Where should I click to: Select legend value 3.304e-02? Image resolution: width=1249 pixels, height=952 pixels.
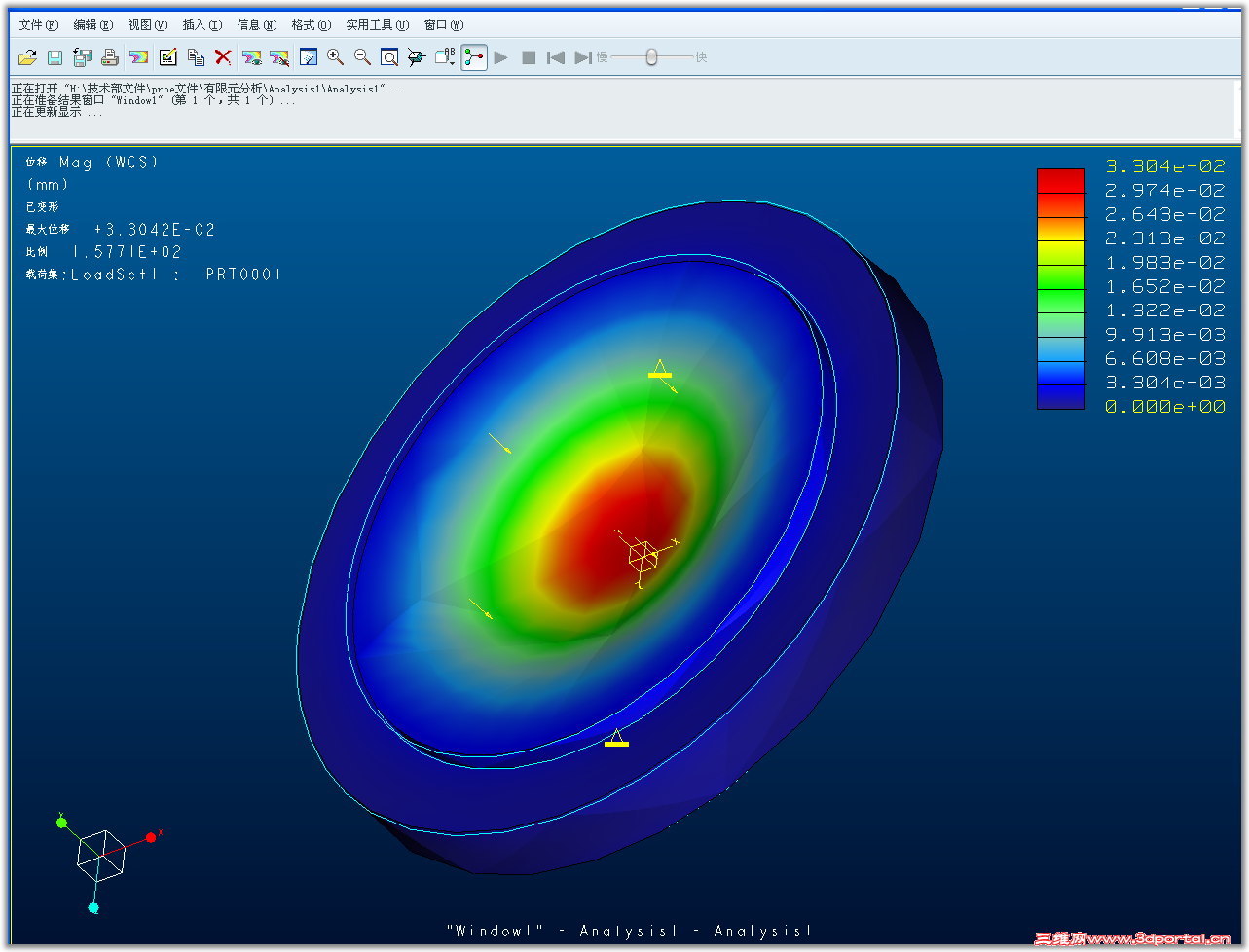click(1165, 166)
